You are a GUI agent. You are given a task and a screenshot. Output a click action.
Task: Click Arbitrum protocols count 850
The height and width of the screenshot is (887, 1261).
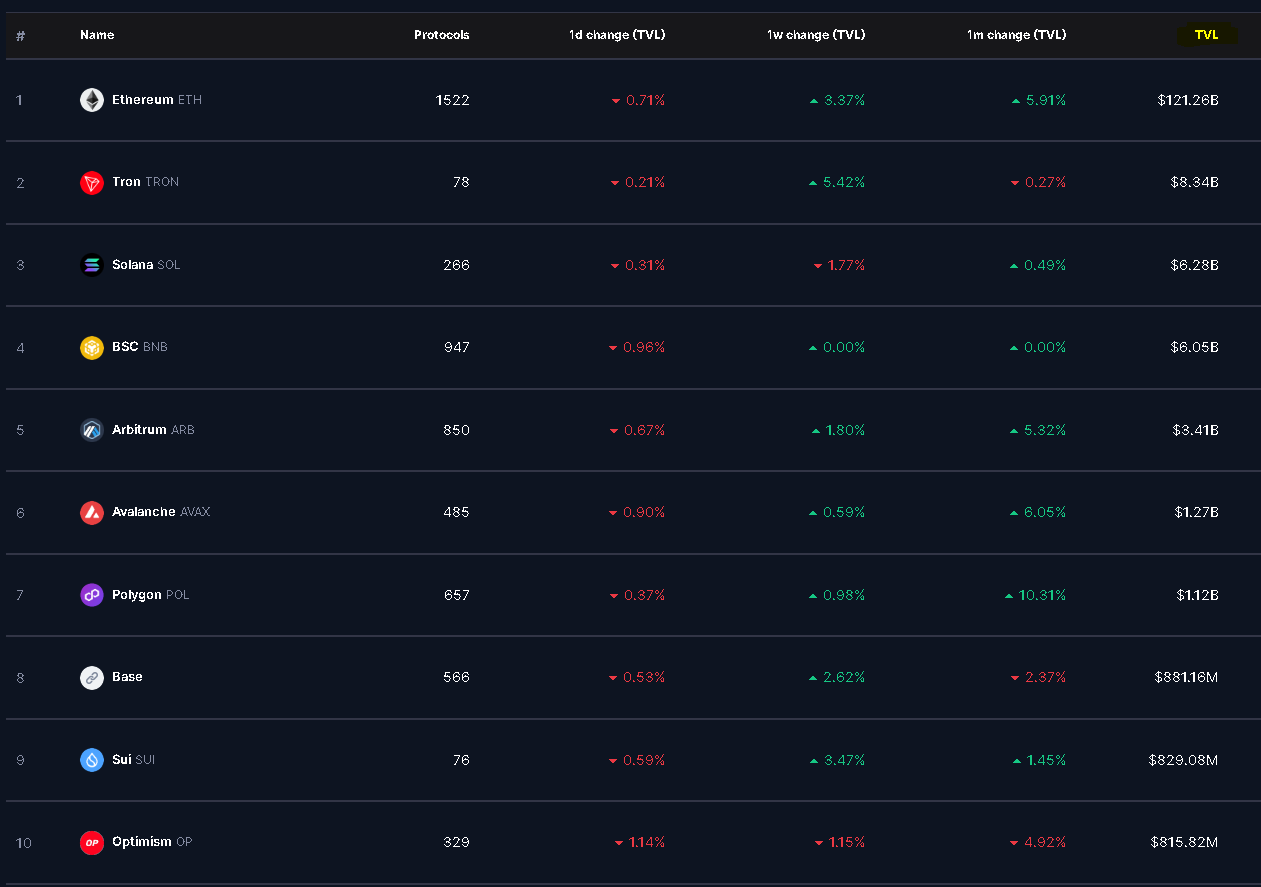click(456, 430)
